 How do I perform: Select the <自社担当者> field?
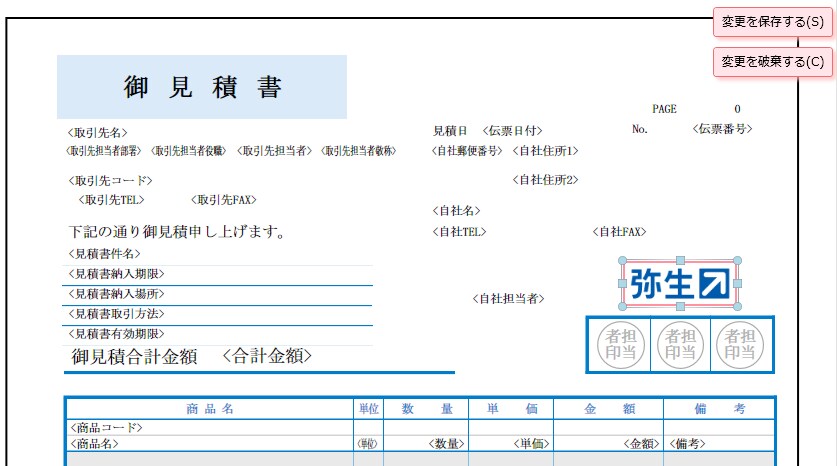508,298
